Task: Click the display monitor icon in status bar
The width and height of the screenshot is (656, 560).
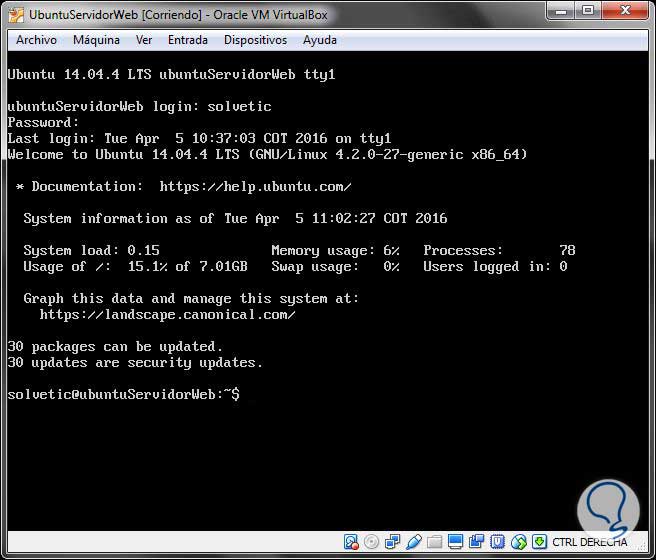Action: (455, 542)
